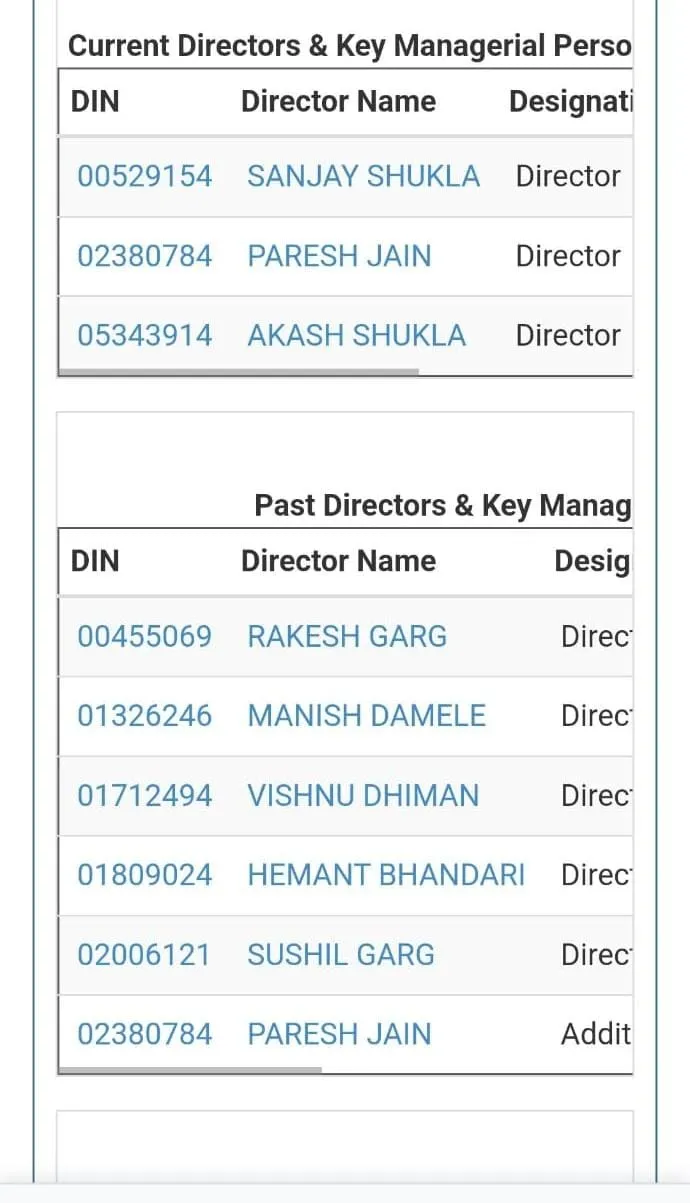The width and height of the screenshot is (690, 1203).
Task: Open DIN 01712494 link
Action: coord(144,796)
